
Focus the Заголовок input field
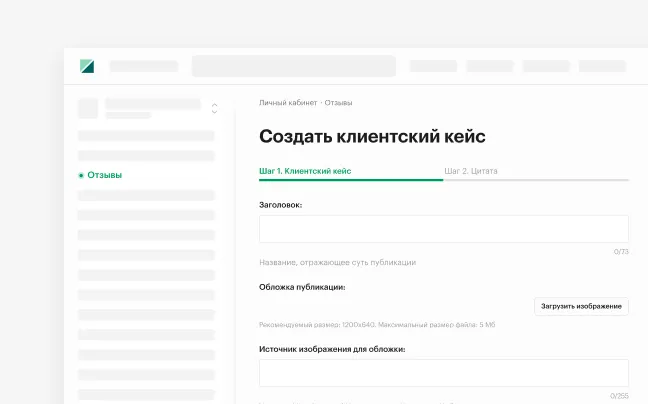click(x=444, y=229)
